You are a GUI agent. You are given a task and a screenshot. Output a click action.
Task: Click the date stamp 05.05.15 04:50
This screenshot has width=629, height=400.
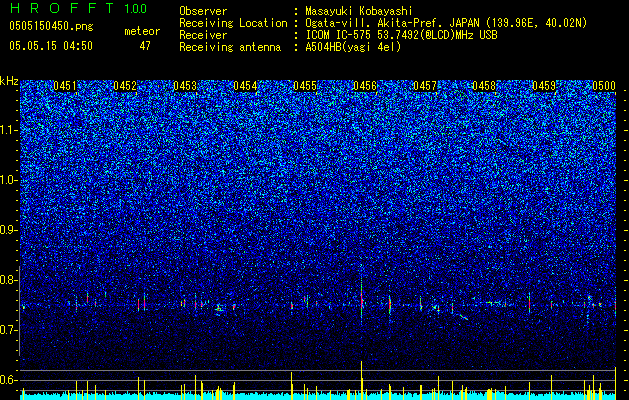coord(51,46)
